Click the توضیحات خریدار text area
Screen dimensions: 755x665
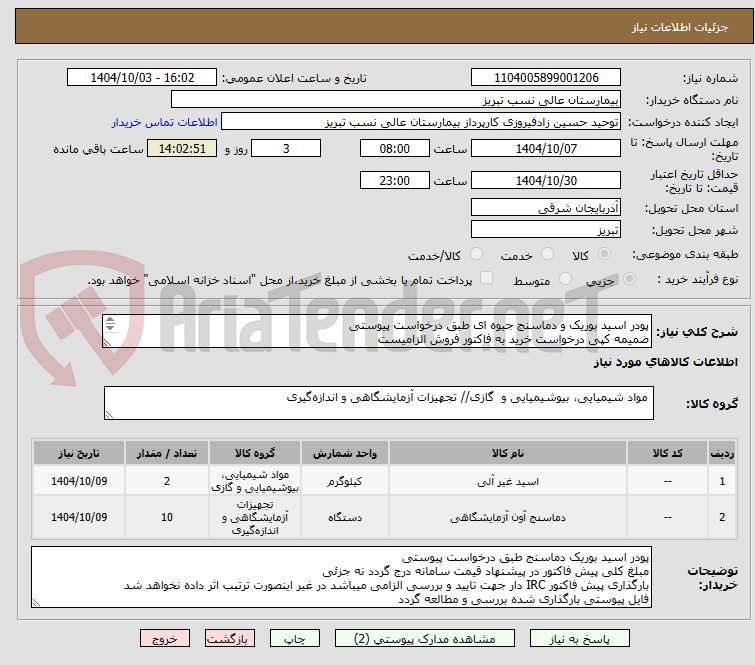coord(341,577)
